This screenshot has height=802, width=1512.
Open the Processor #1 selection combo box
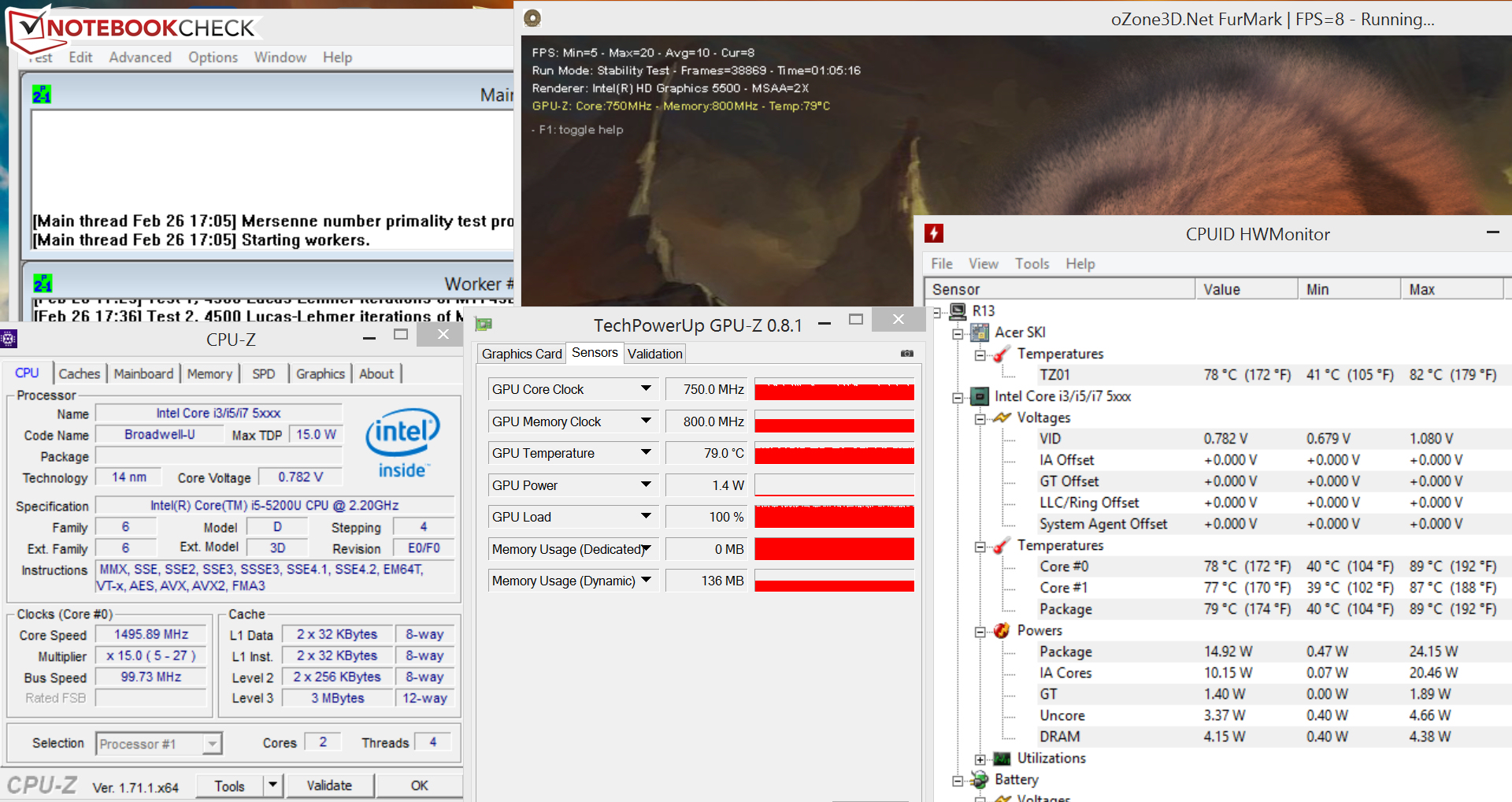click(159, 744)
